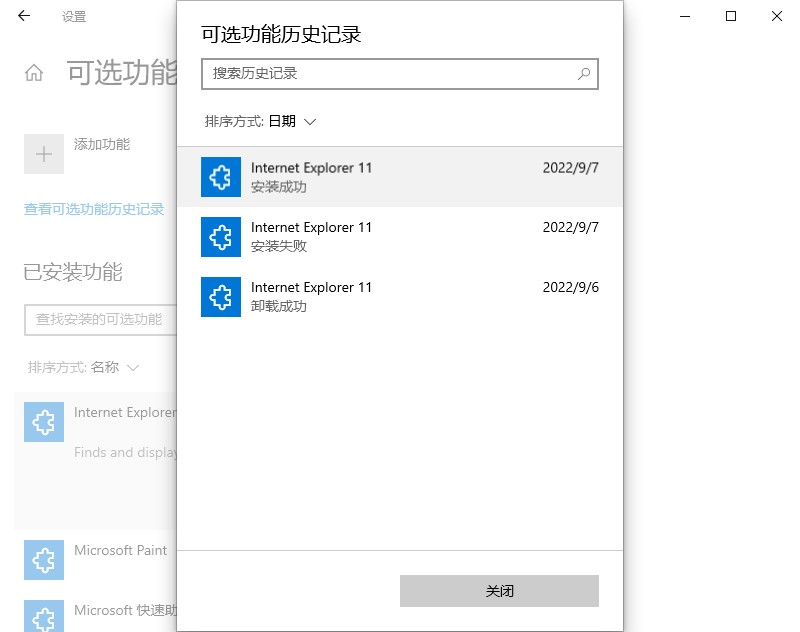The image size is (800, 632).
Task: Minimize the Settings window
Action: 685,16
